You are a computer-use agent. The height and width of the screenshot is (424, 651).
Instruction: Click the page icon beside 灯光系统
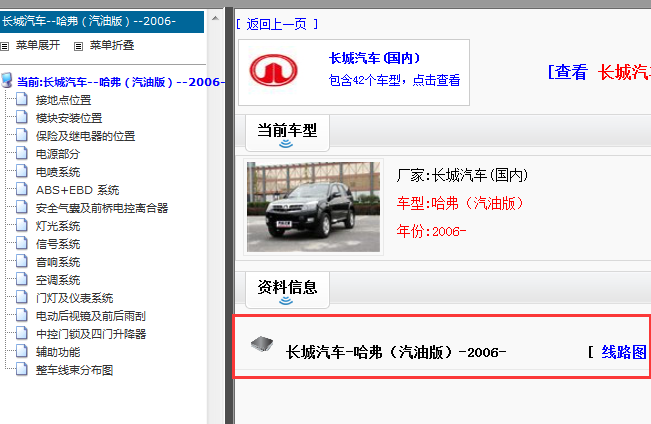[x=22, y=225]
